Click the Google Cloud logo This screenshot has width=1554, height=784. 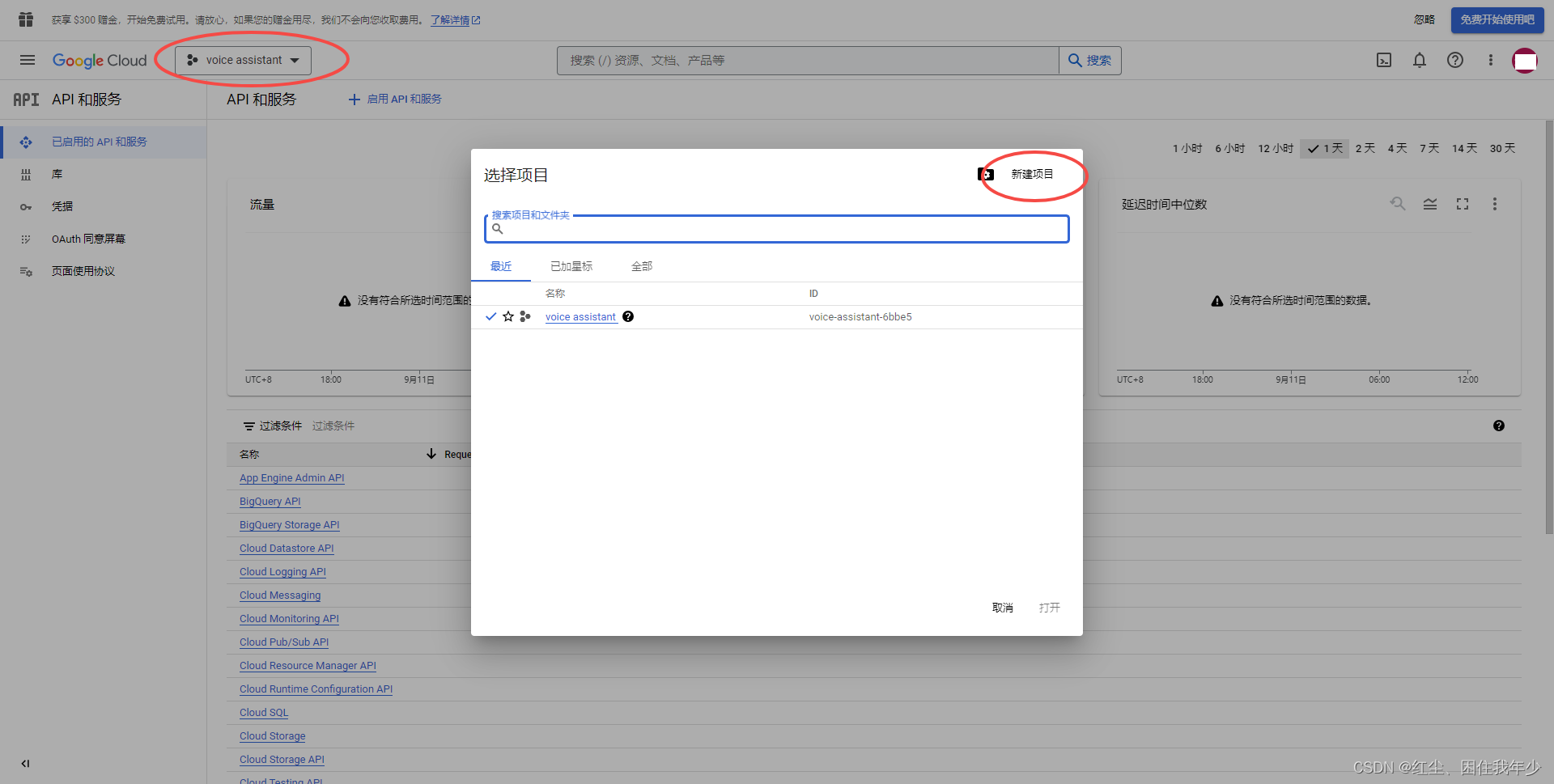pos(100,61)
